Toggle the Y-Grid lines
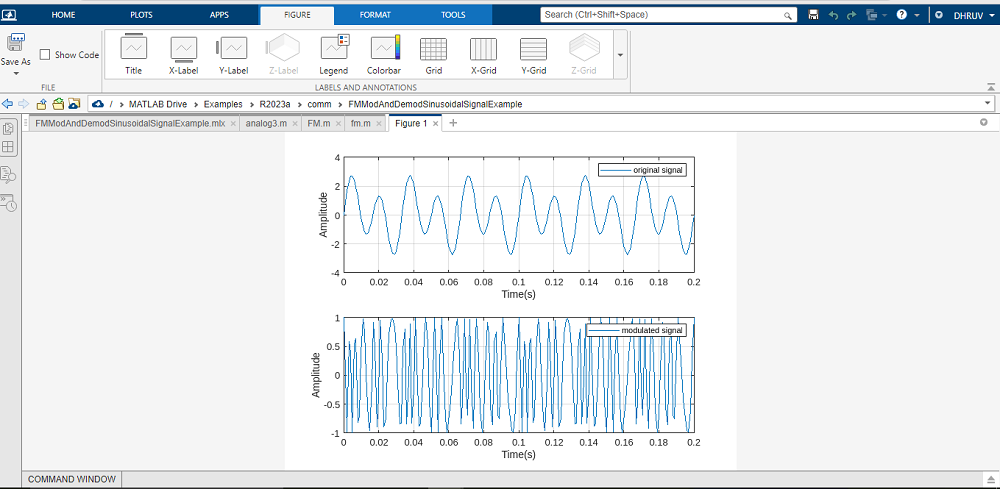The width and height of the screenshot is (1000, 489). coord(533,55)
